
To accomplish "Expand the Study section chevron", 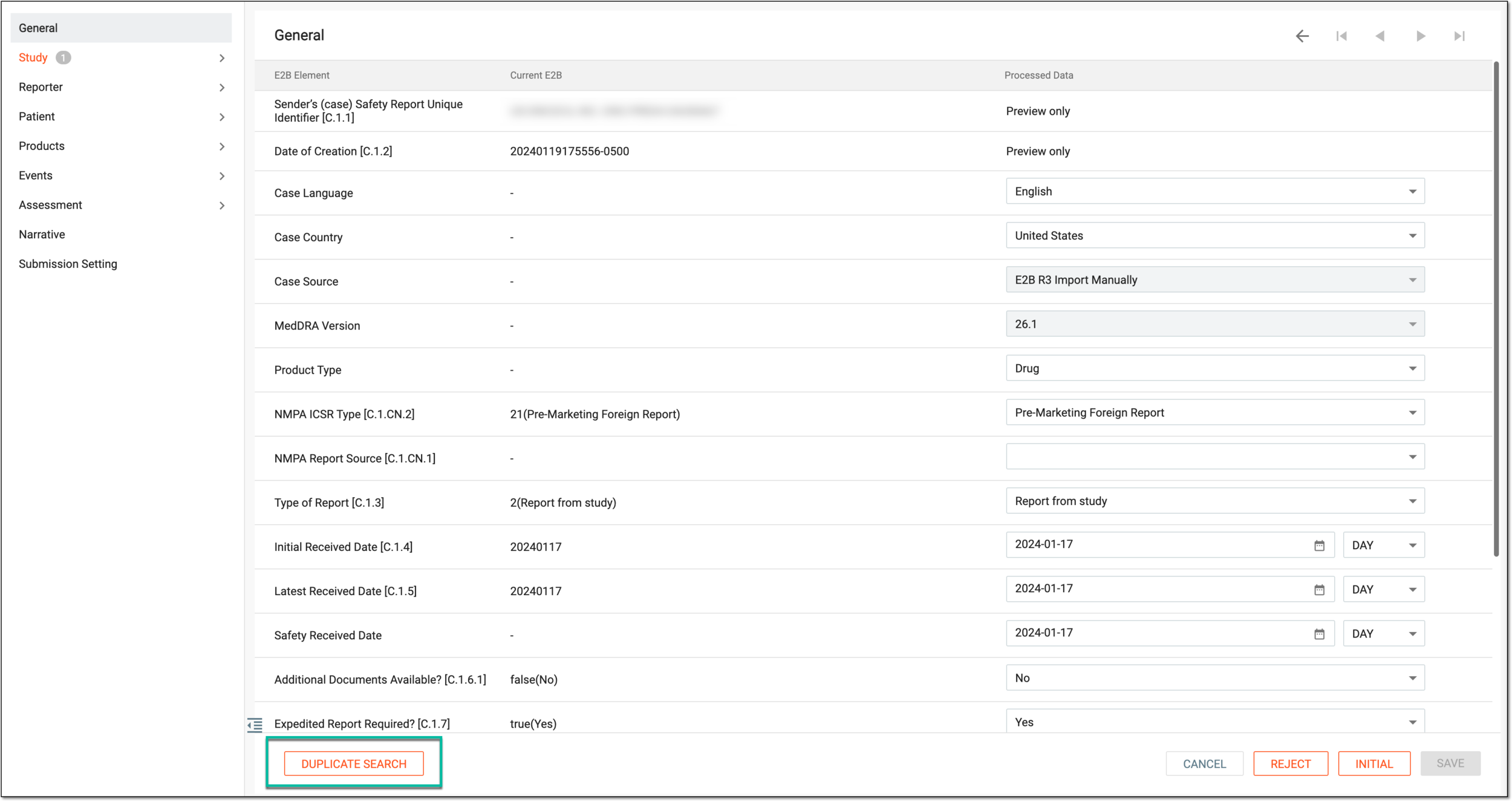I will point(222,58).
